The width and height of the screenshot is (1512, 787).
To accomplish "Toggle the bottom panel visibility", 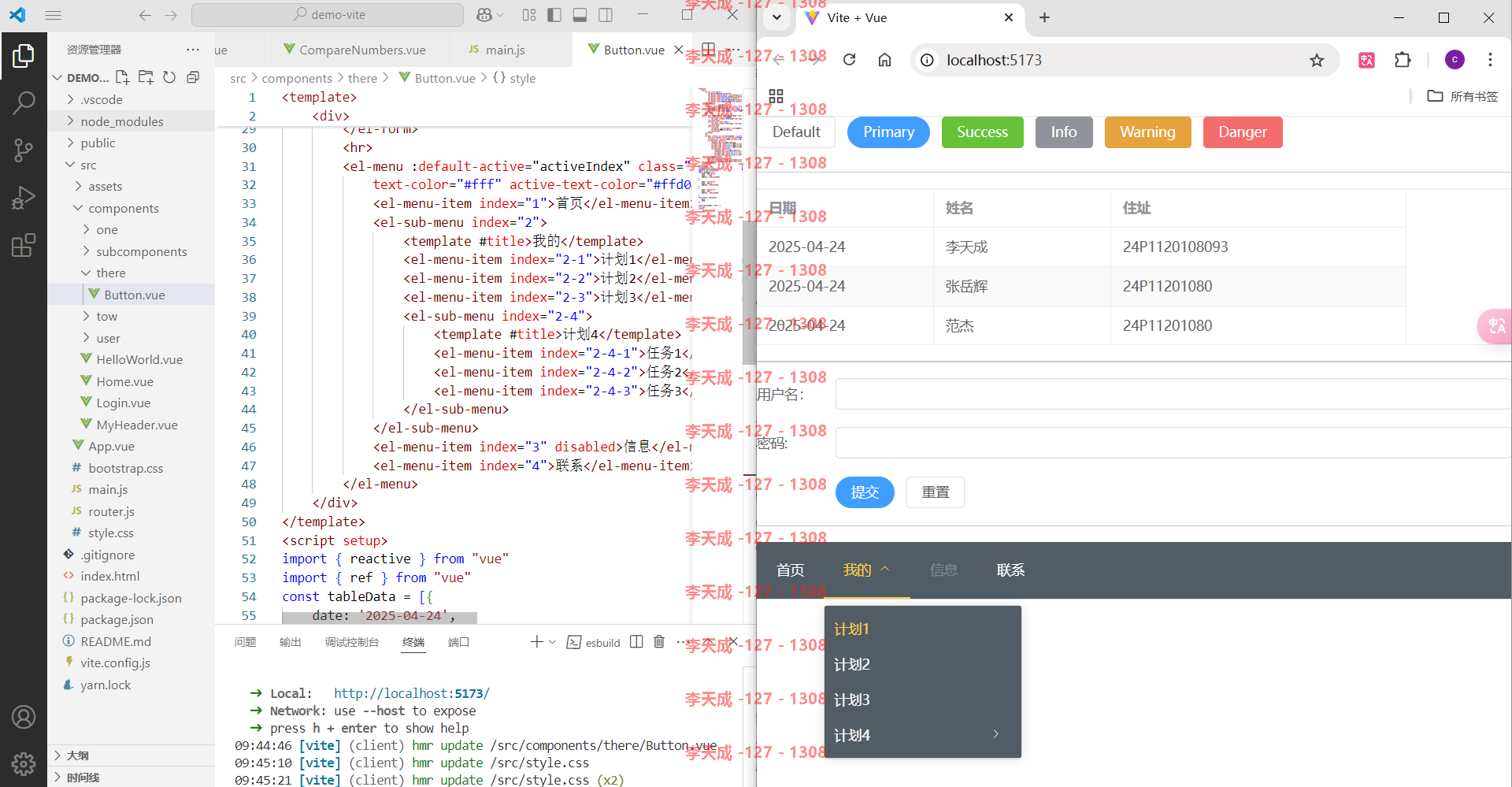I will pos(580,15).
